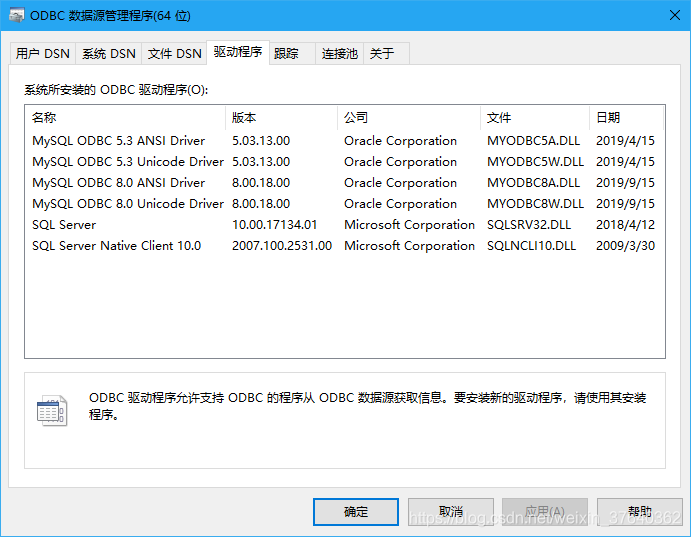The image size is (691, 537).
Task: Click the 驱动程序 tab
Action: pos(238,52)
